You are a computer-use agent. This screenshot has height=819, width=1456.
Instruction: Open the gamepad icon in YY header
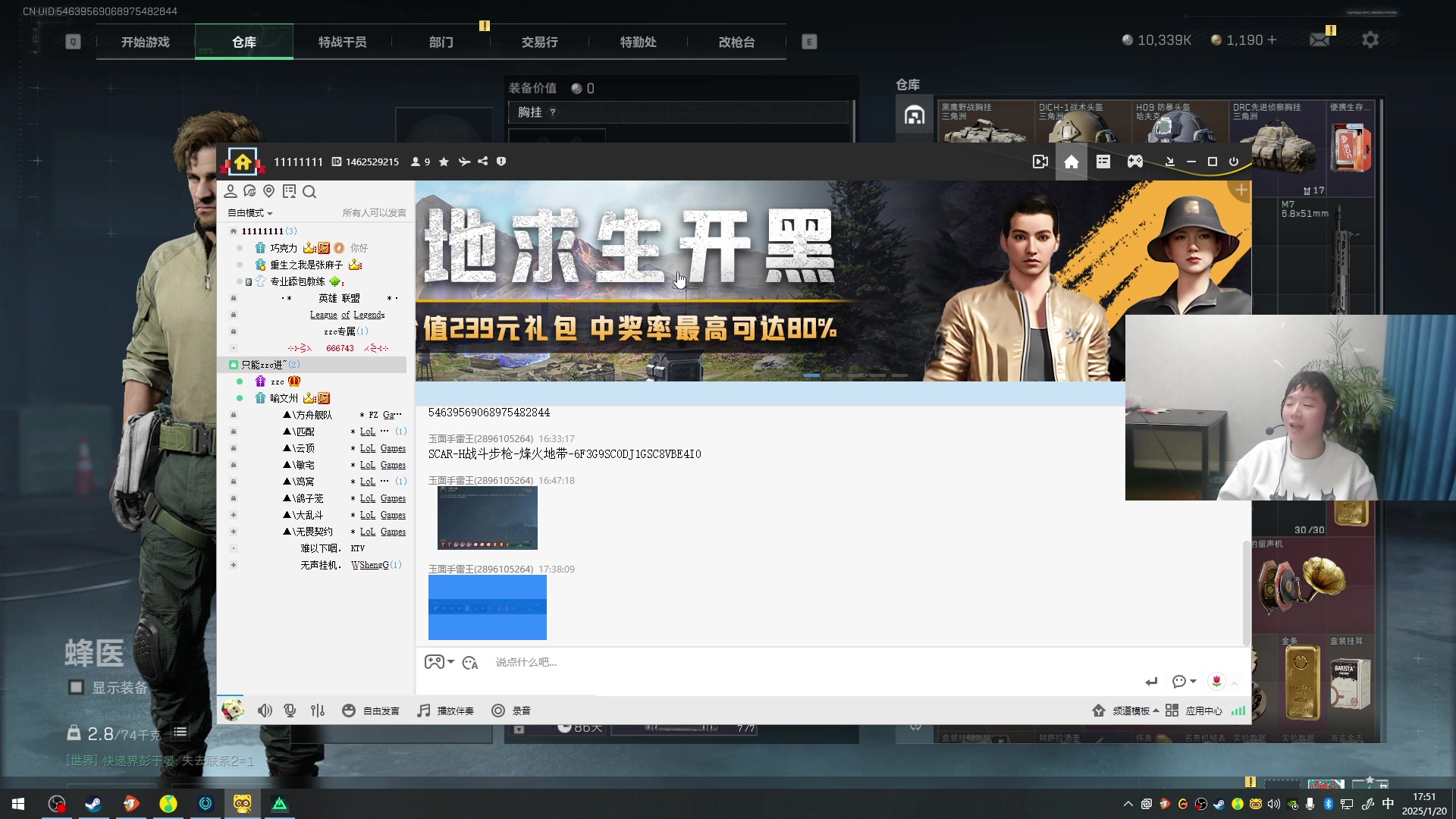[1135, 162]
